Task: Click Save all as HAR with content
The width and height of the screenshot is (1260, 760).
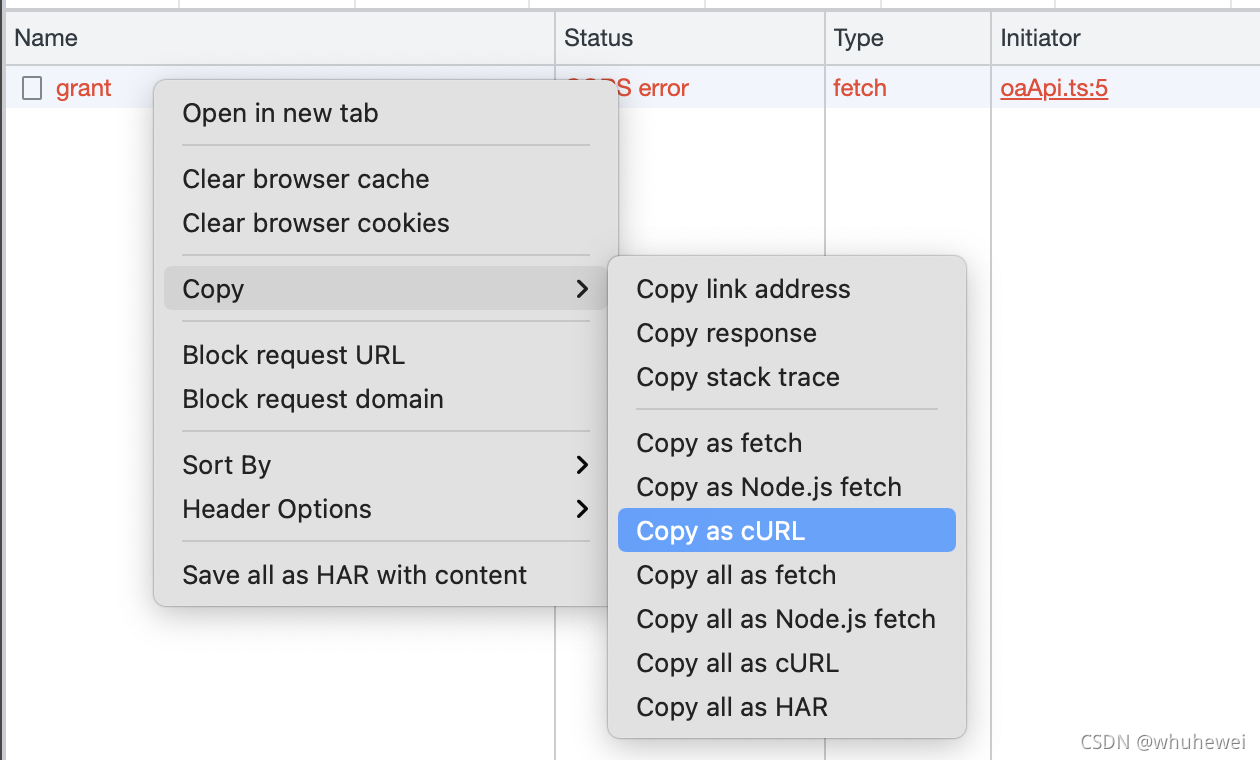Action: point(354,575)
